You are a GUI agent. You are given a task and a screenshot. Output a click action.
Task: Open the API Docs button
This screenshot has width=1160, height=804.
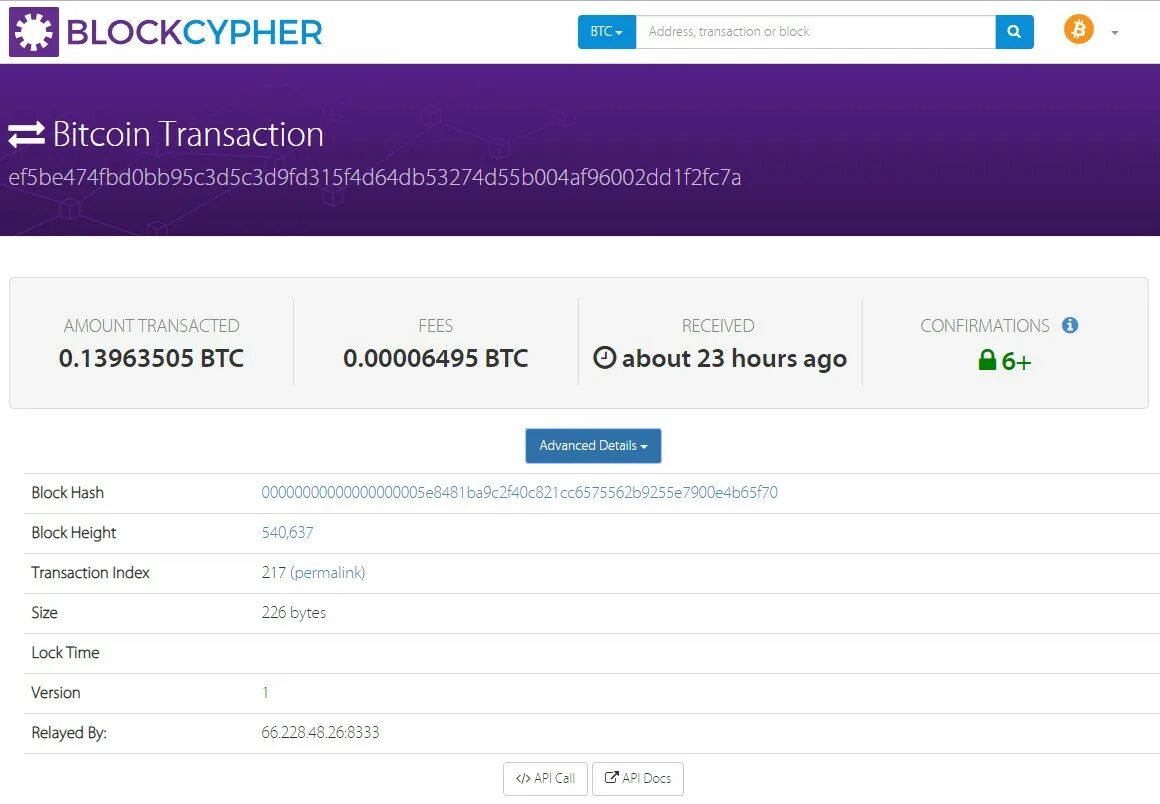coord(638,779)
